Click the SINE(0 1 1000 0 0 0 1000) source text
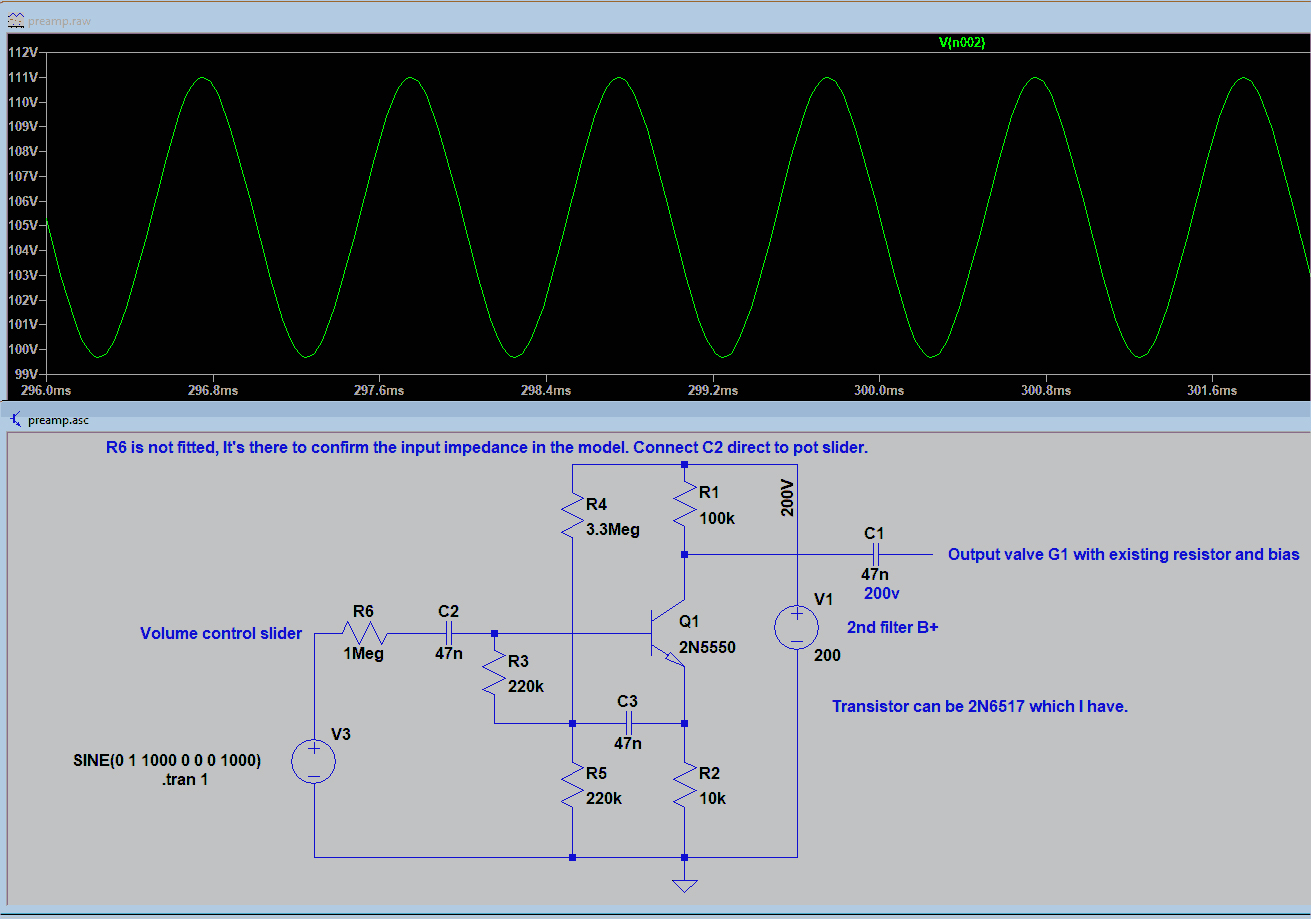 click(x=167, y=760)
